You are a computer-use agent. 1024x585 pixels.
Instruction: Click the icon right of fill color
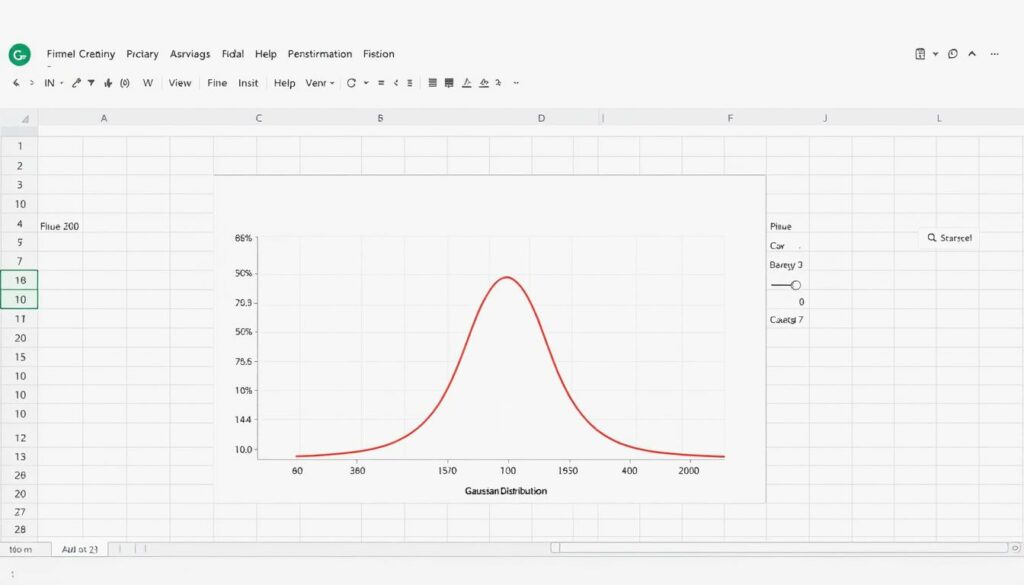[x=498, y=83]
